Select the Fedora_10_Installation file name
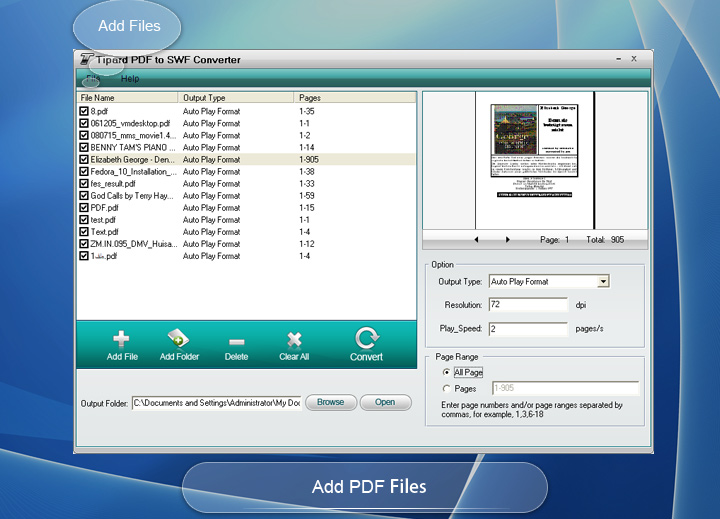This screenshot has height=519, width=720. pyautogui.click(x=133, y=171)
